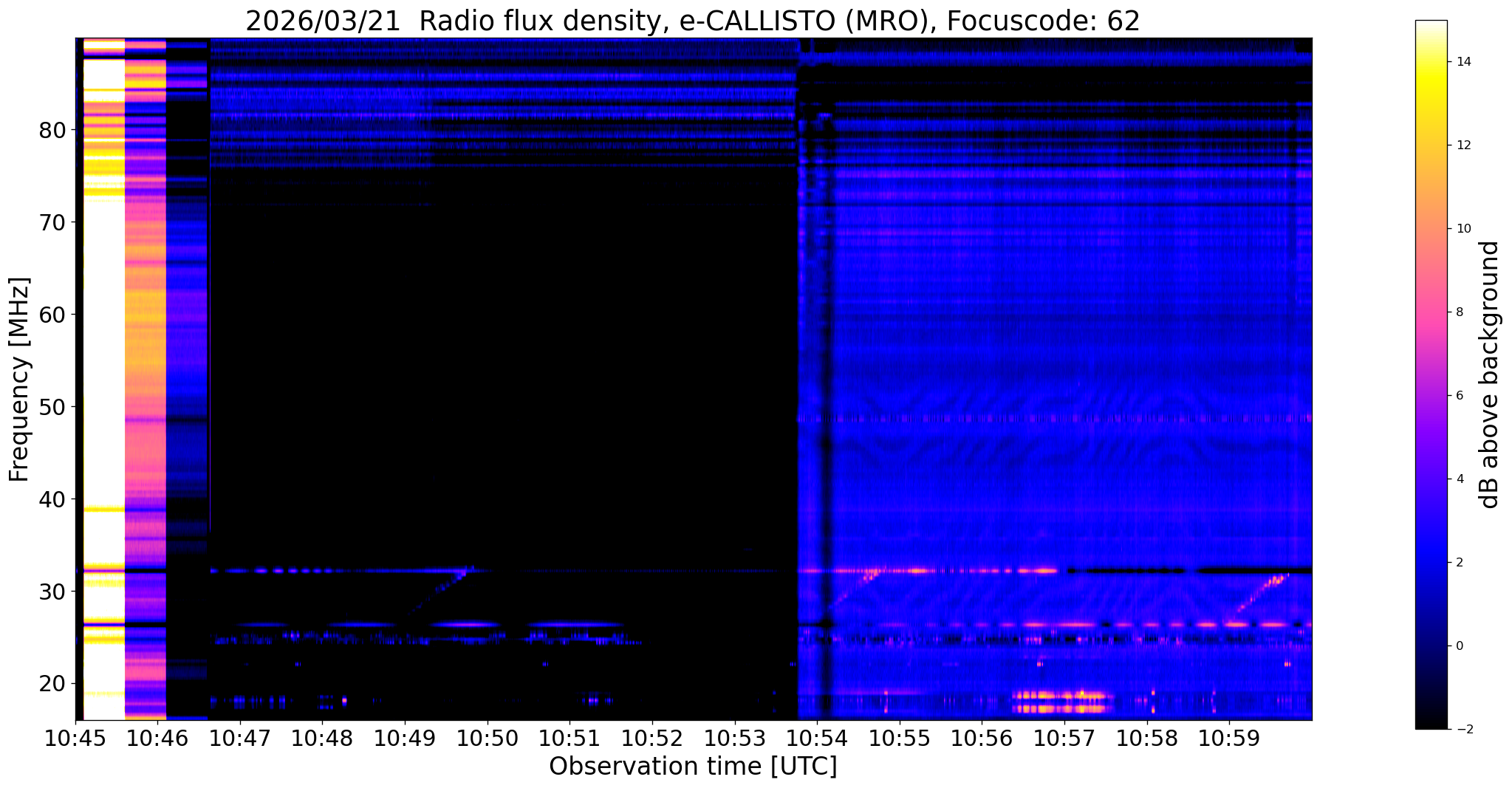Viewport: 1512px width, 788px height.
Task: Click the 20 MHz frequency tick label
Action: pos(52,683)
